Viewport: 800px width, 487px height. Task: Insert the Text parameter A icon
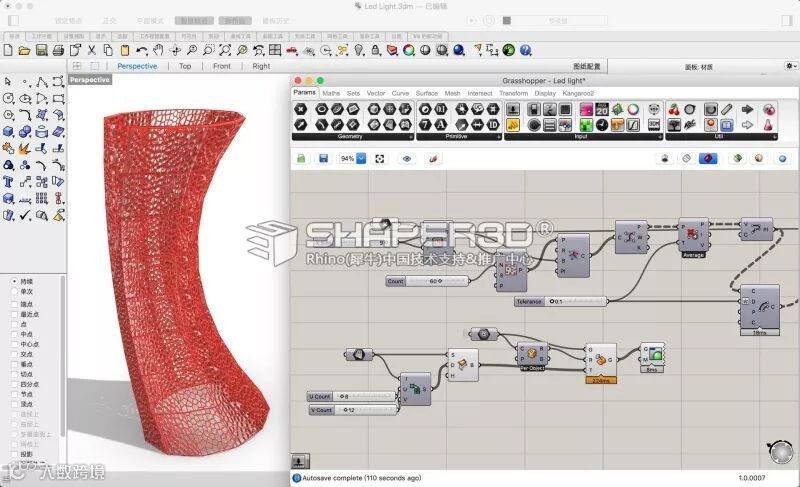[x=440, y=124]
